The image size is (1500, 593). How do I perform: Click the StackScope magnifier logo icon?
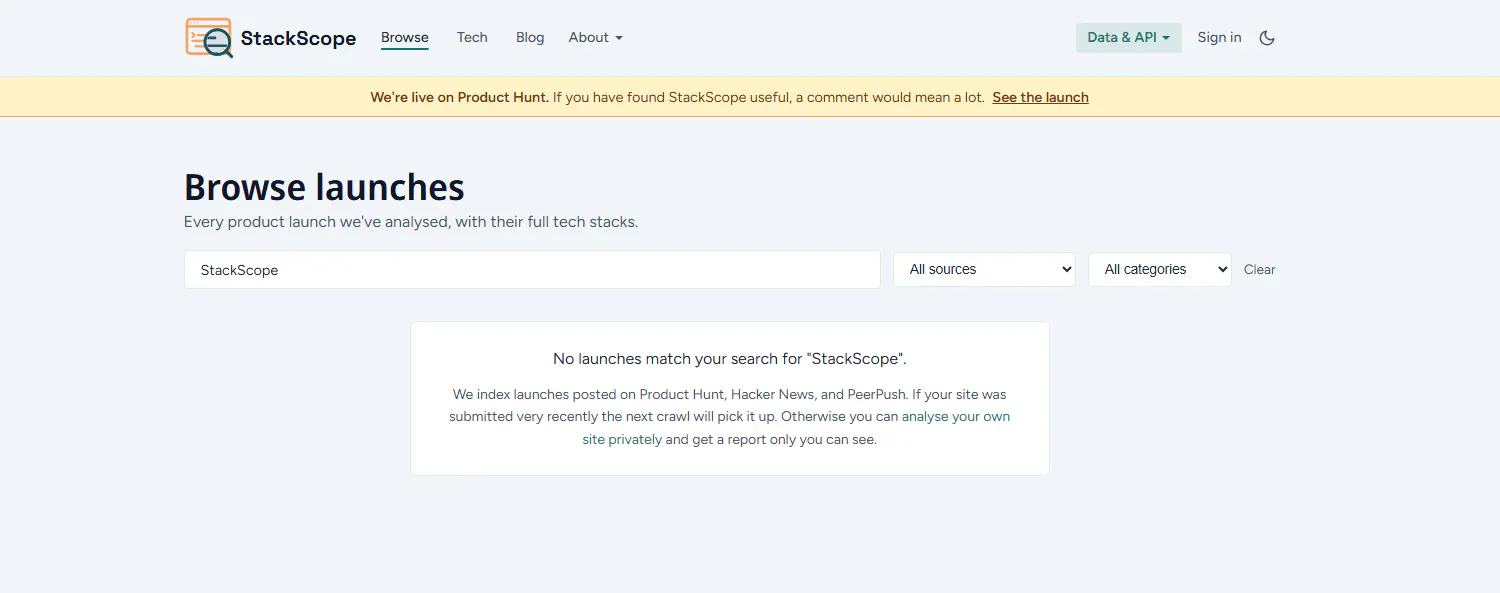209,38
